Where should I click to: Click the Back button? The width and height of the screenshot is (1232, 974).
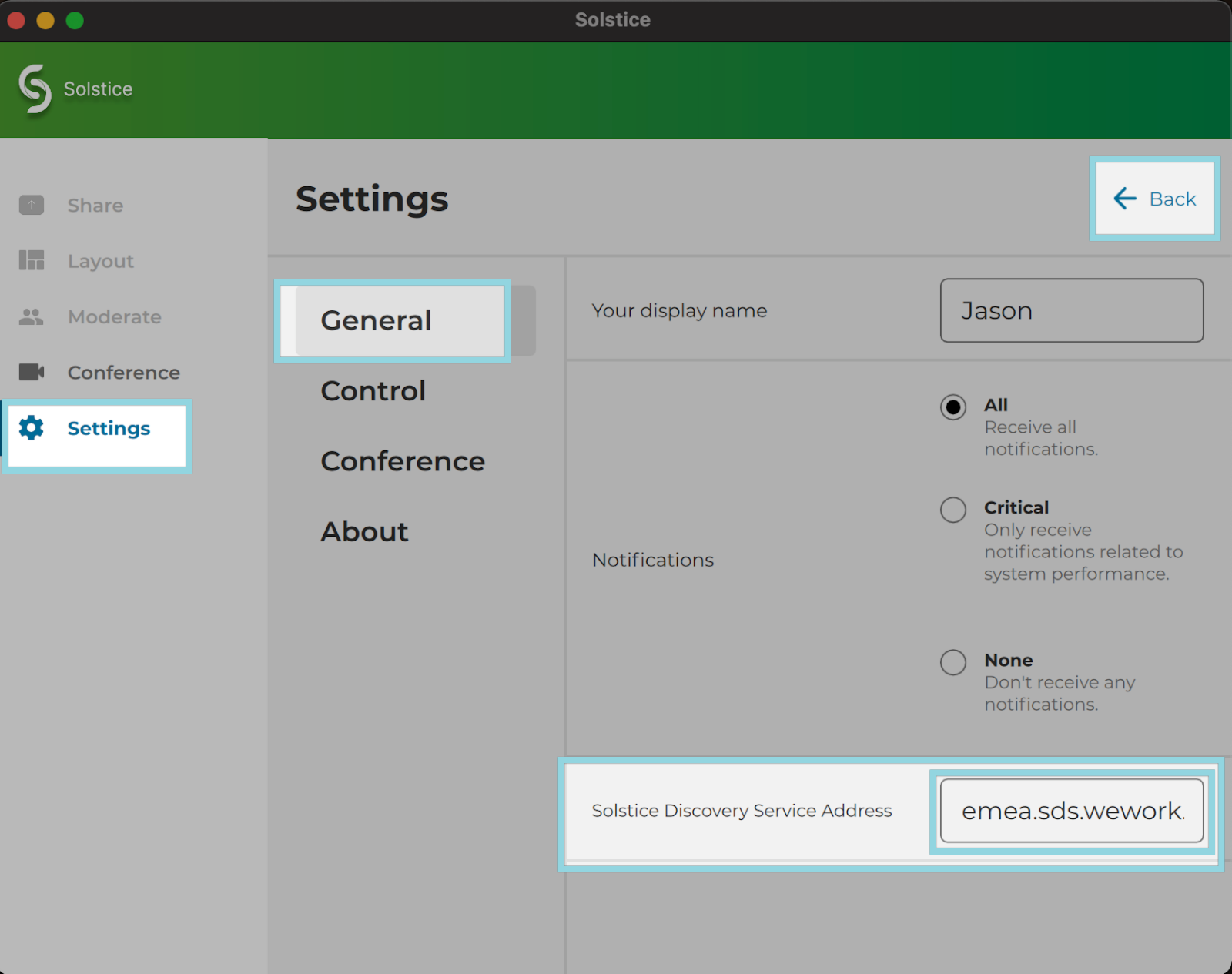coord(1154,198)
